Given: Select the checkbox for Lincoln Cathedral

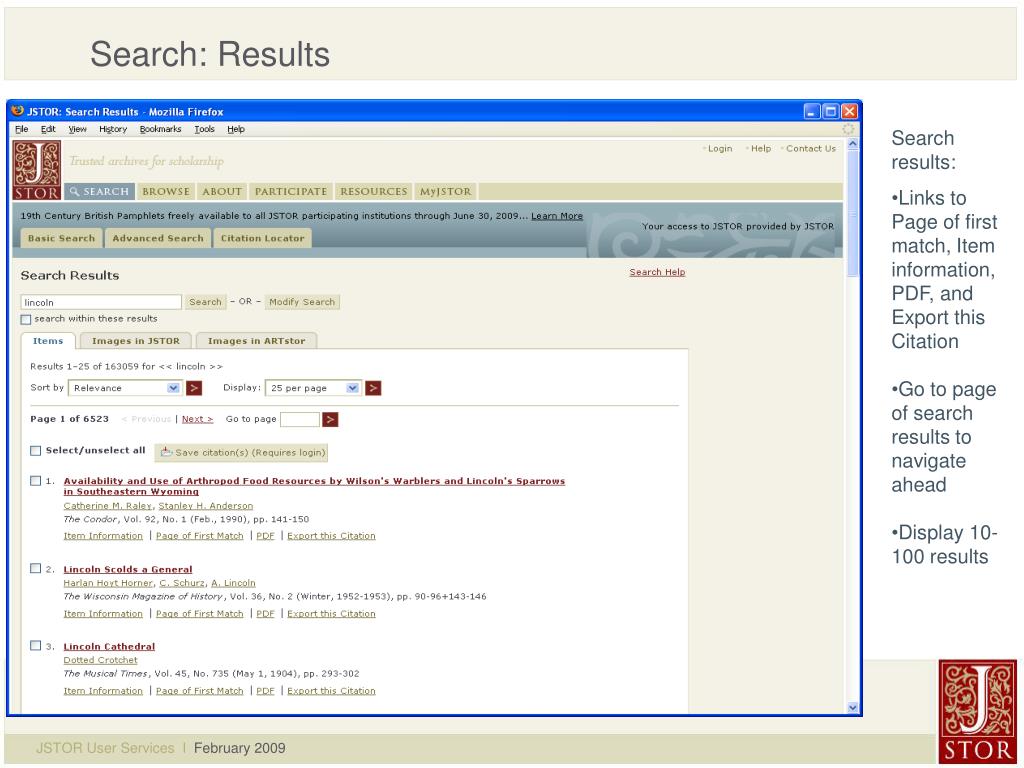Looking at the screenshot, I should 36,645.
